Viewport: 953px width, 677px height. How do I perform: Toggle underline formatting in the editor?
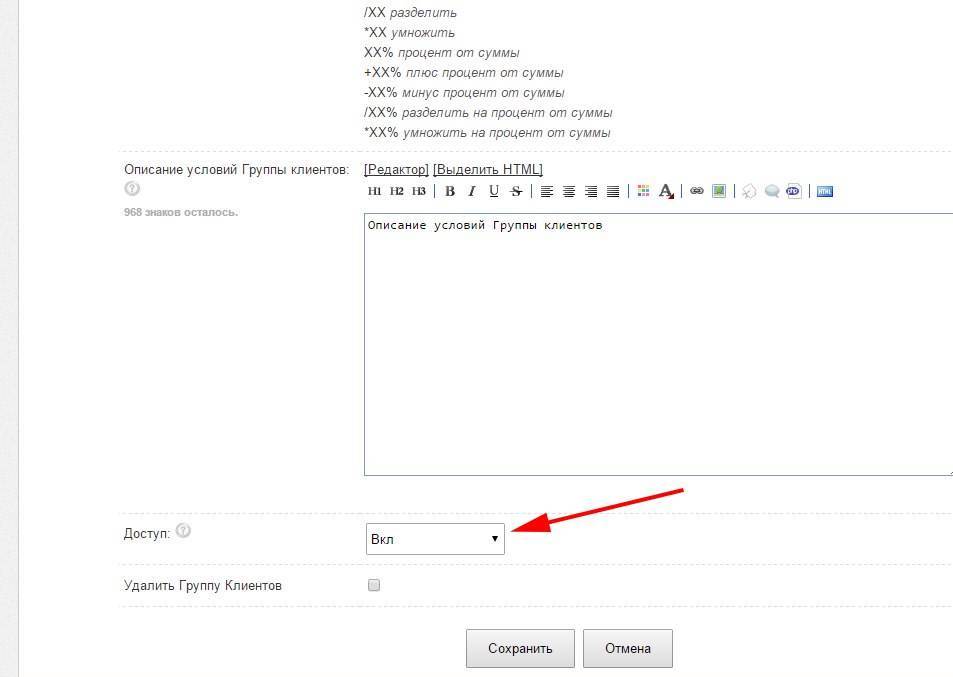[x=494, y=191]
